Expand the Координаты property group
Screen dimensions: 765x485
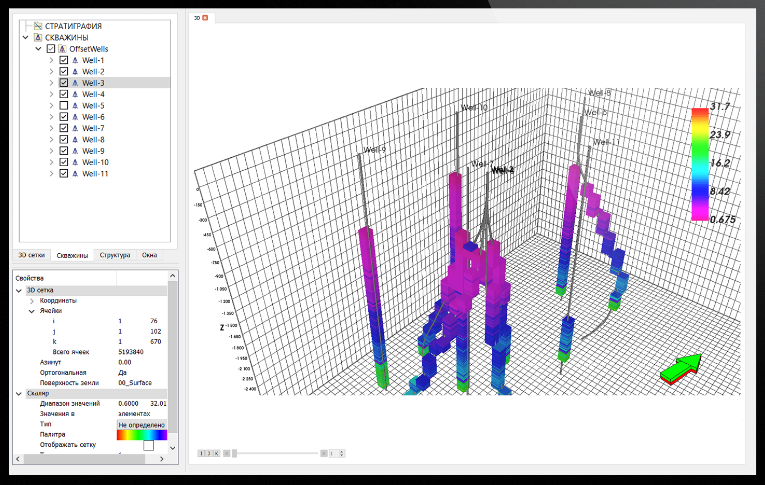click(31, 300)
